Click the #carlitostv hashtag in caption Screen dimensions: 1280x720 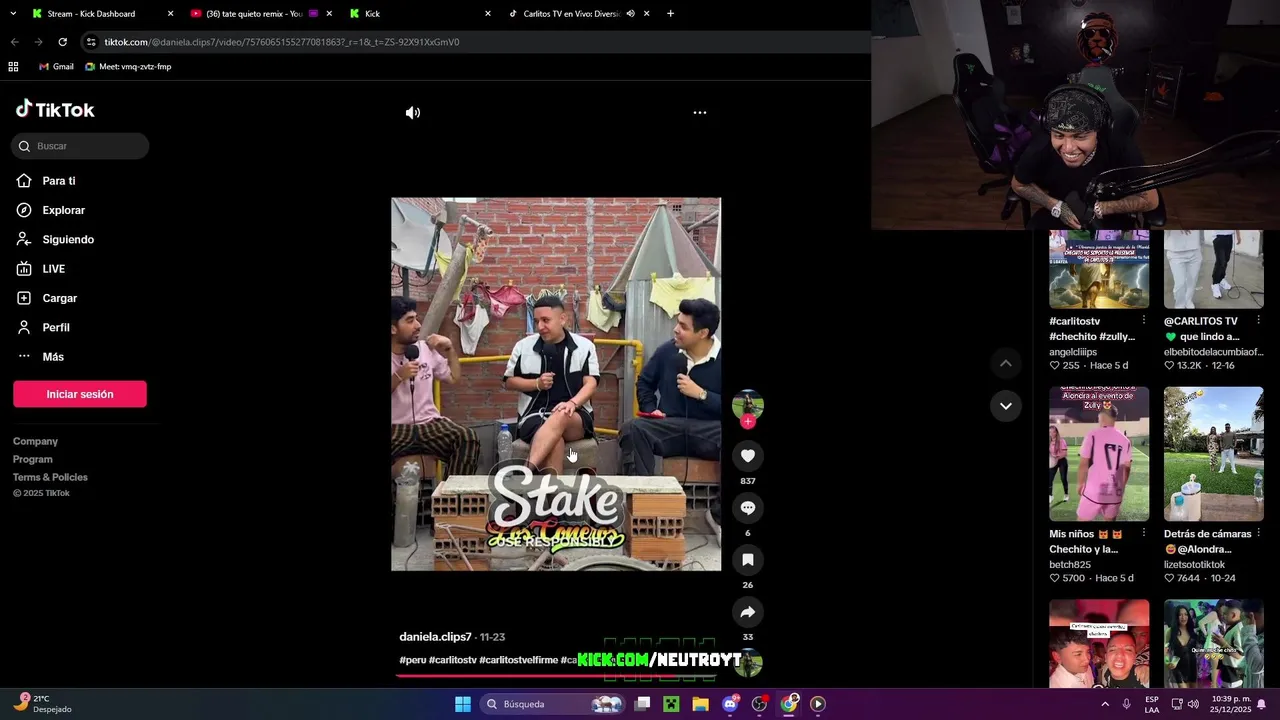(453, 660)
